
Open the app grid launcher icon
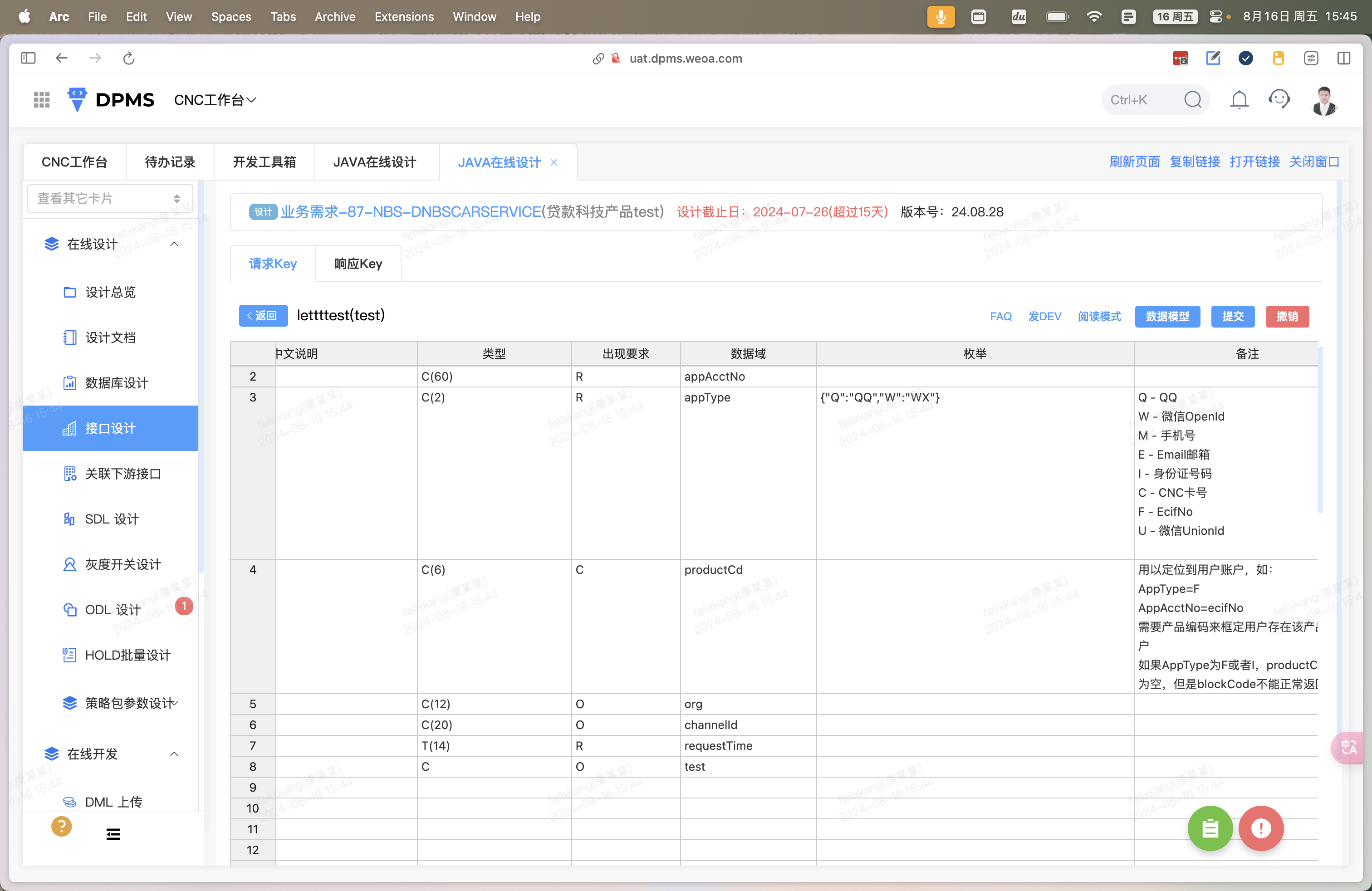[41, 100]
